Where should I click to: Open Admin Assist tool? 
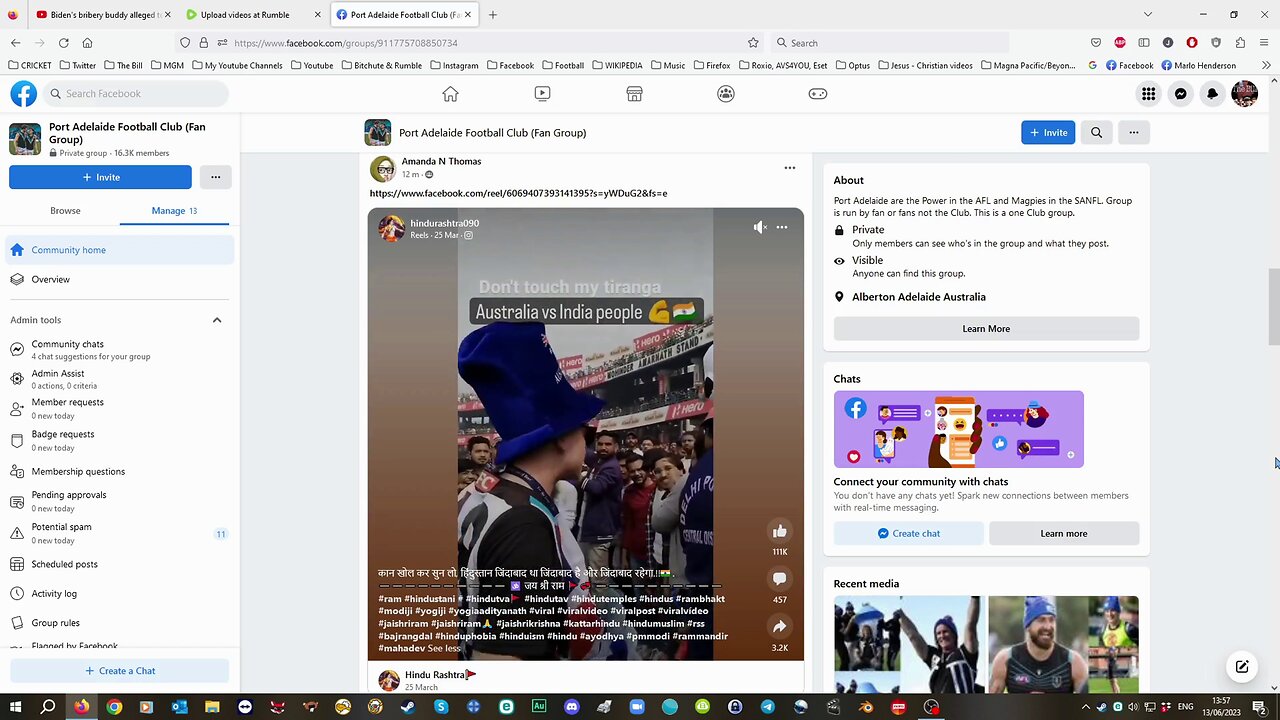[x=120, y=379]
